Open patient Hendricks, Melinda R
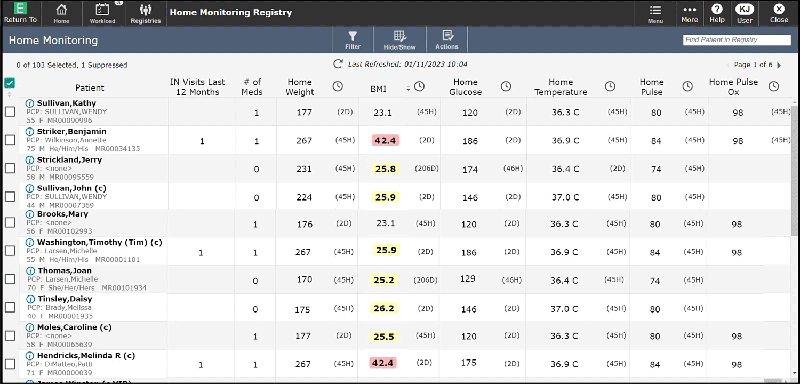 (x=86, y=355)
